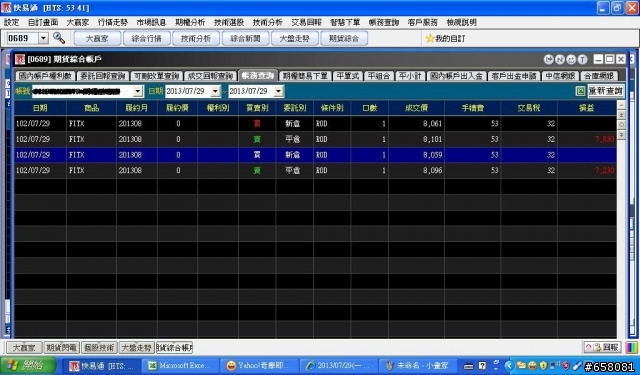The image size is (640, 375).
Task: Click the bottom 大盤走勢 page button
Action: click(x=137, y=348)
